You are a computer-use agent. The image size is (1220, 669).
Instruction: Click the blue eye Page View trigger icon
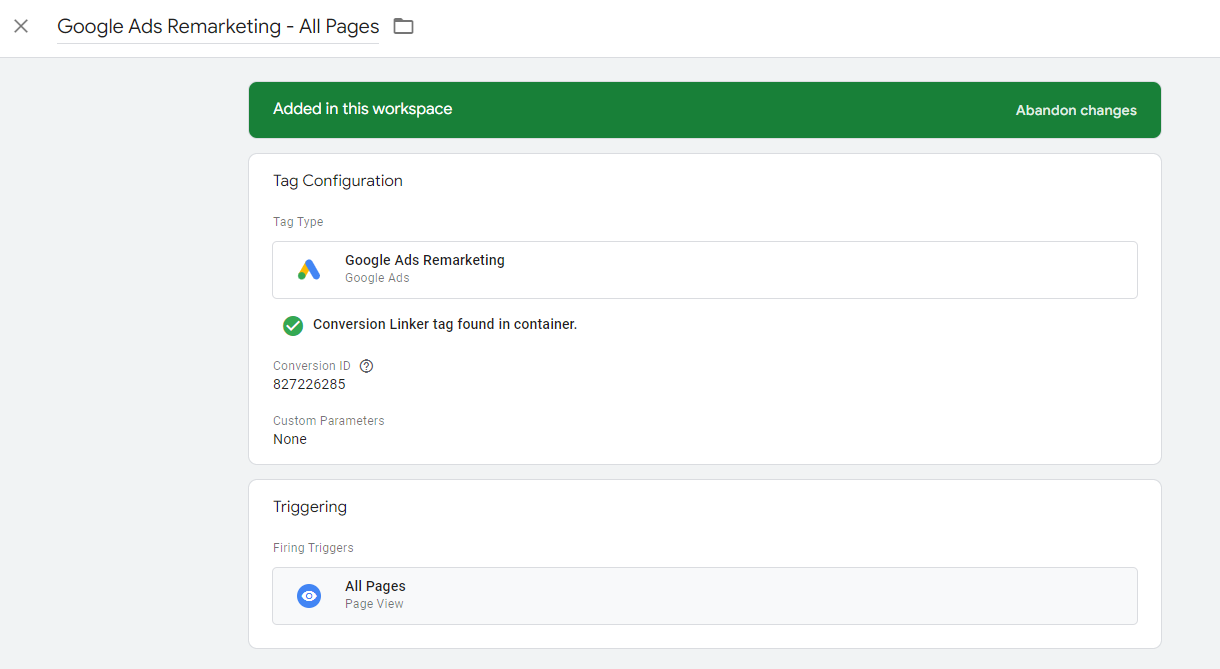tap(309, 596)
